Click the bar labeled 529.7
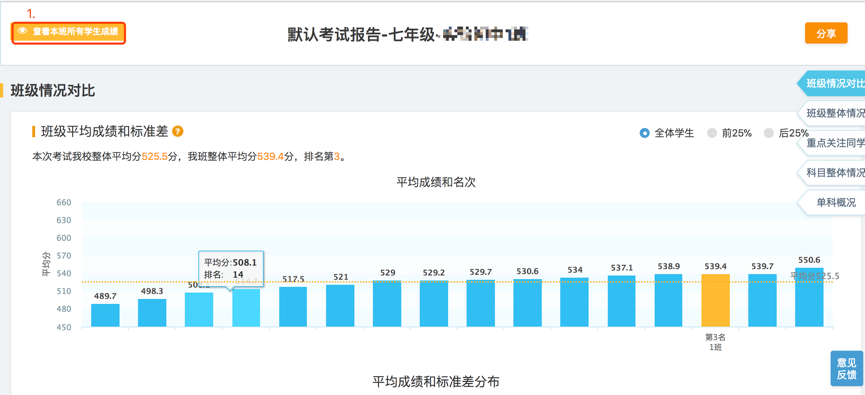 pyautogui.click(x=480, y=303)
